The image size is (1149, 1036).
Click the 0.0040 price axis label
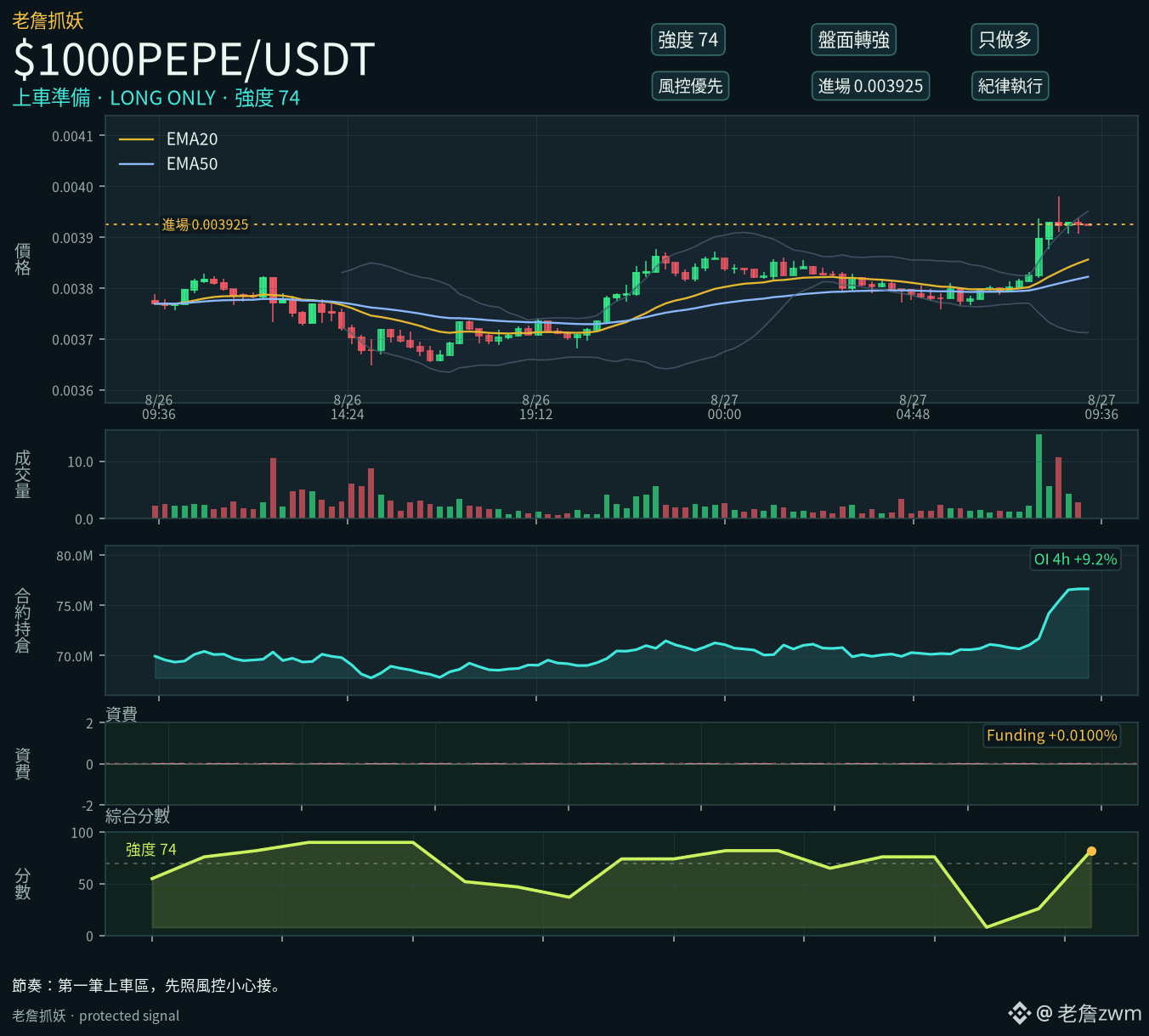72,188
